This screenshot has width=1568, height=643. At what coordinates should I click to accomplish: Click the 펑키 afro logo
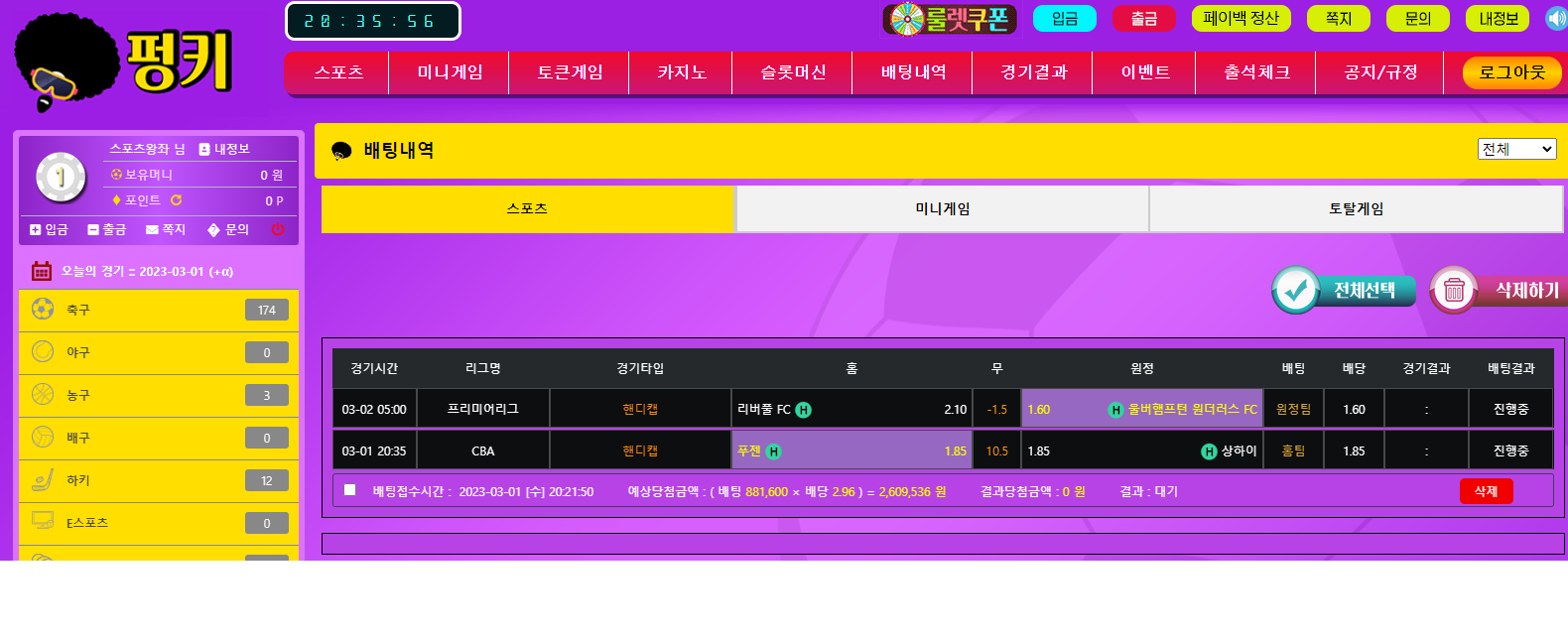pos(124,62)
